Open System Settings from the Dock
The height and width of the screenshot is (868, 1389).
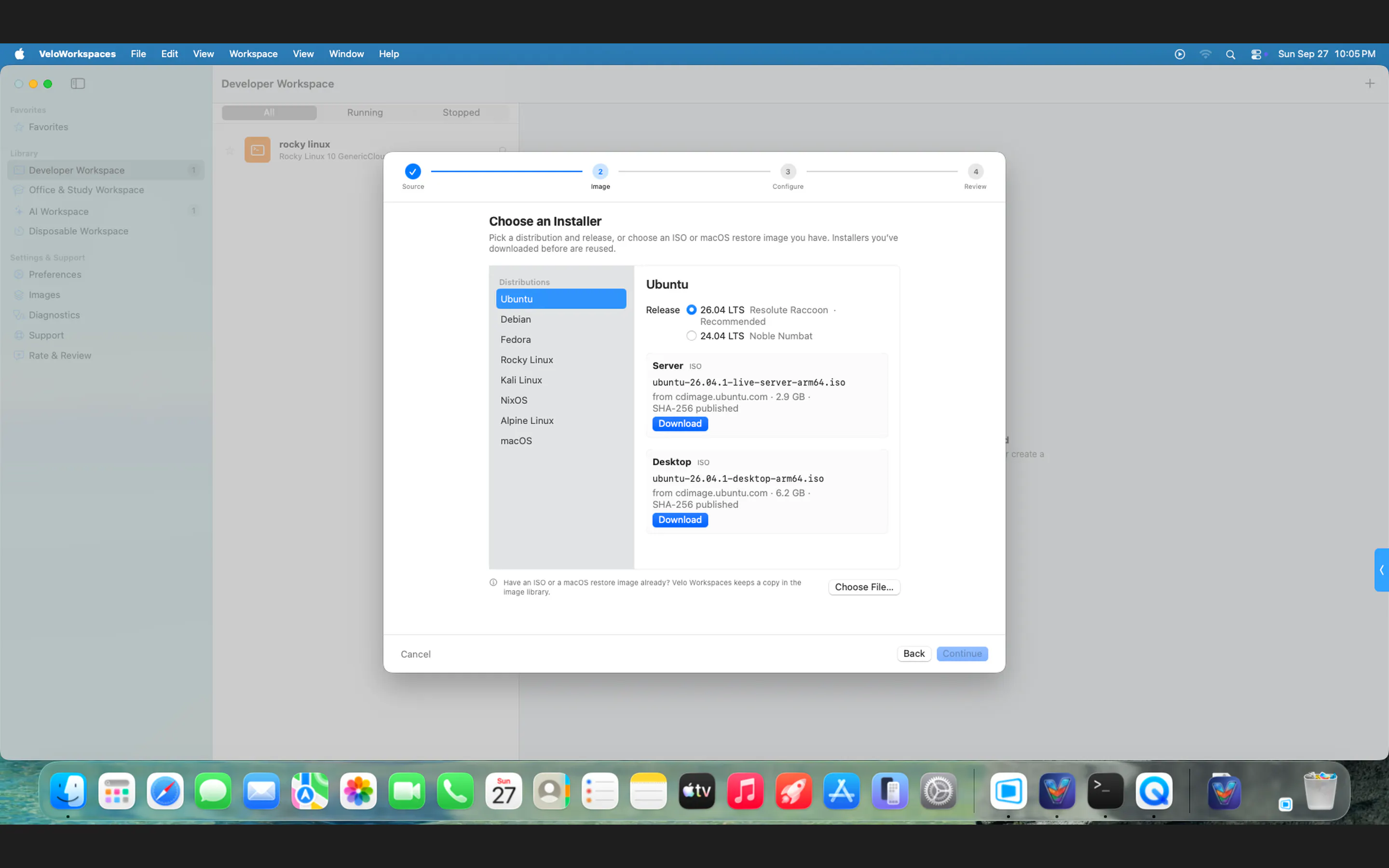pyautogui.click(x=939, y=790)
